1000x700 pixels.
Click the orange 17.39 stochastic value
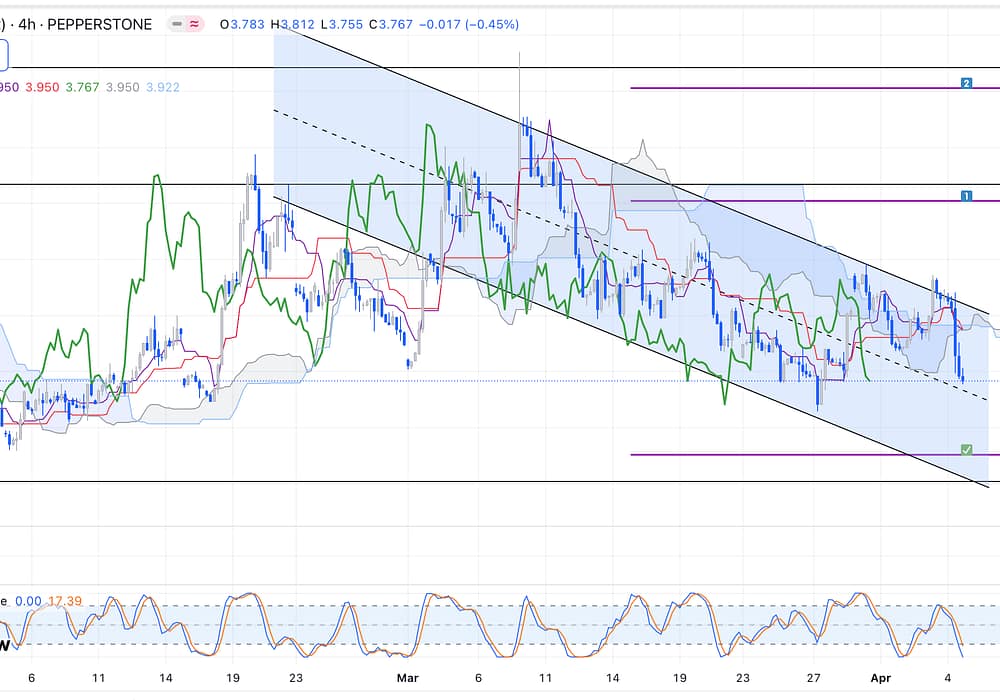coord(62,602)
